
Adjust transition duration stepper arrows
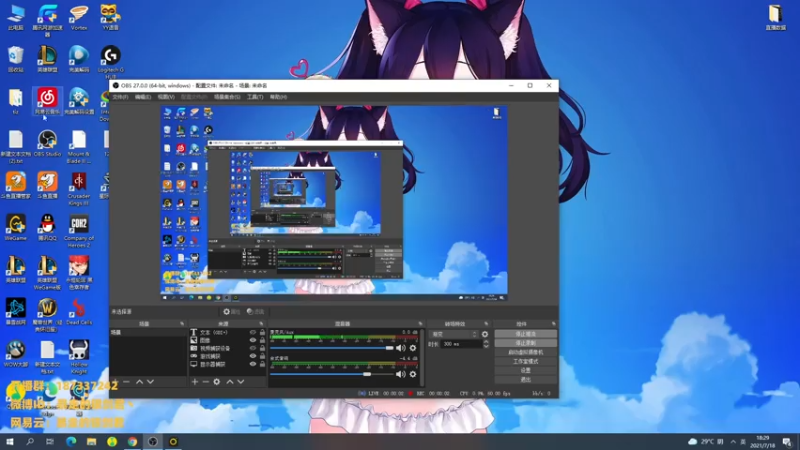[486, 344]
